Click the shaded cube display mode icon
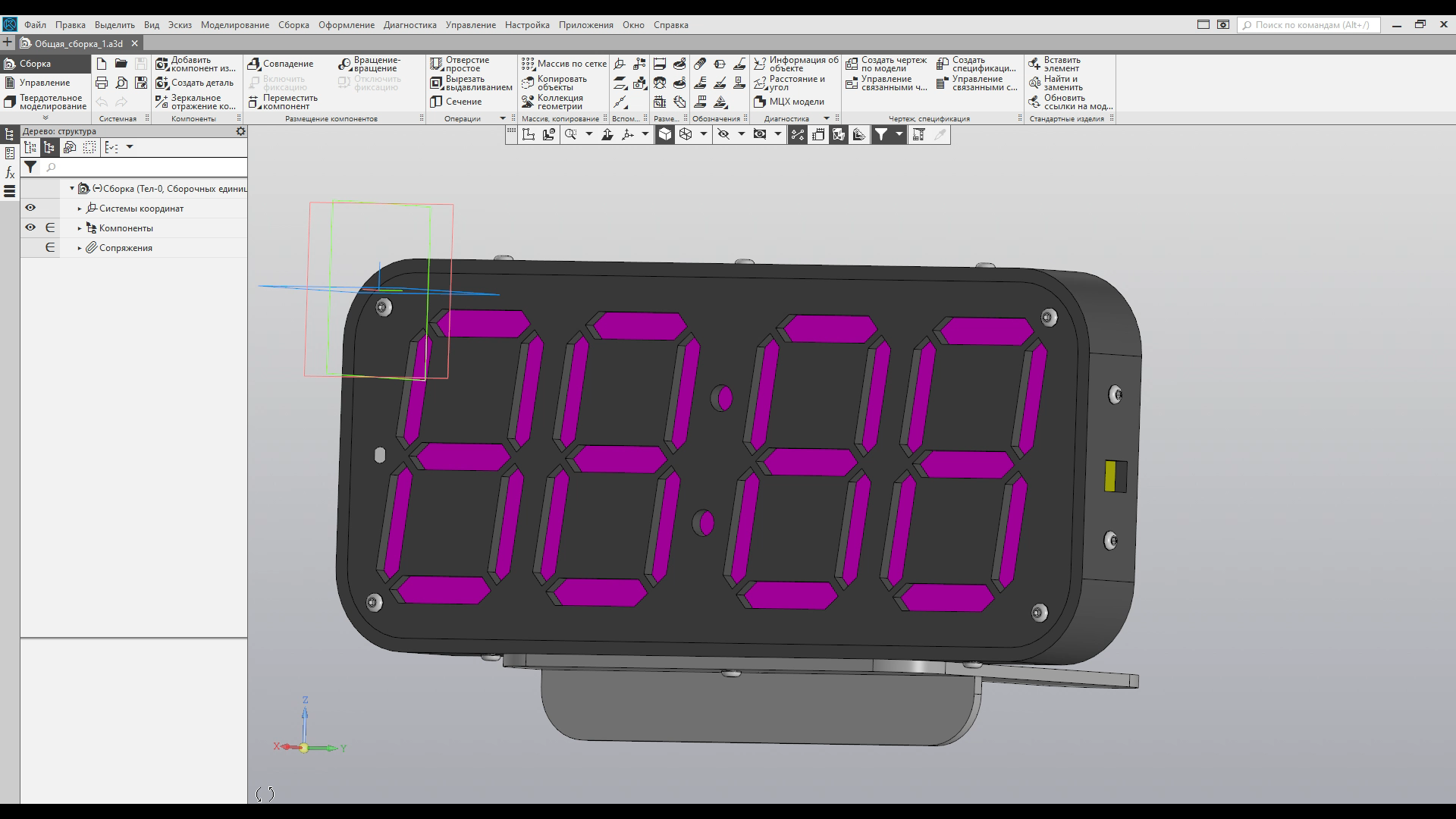The width and height of the screenshot is (1456, 819). [x=664, y=134]
